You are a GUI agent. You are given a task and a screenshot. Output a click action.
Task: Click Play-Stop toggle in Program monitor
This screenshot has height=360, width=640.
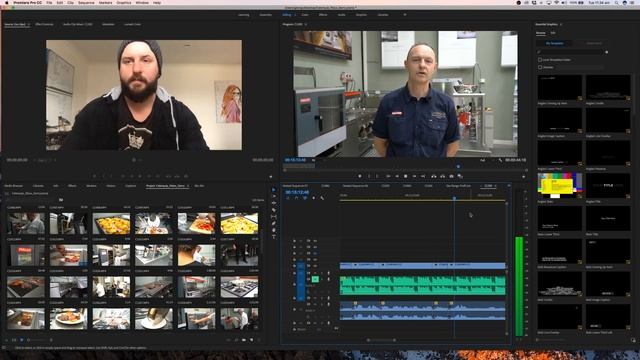405,176
